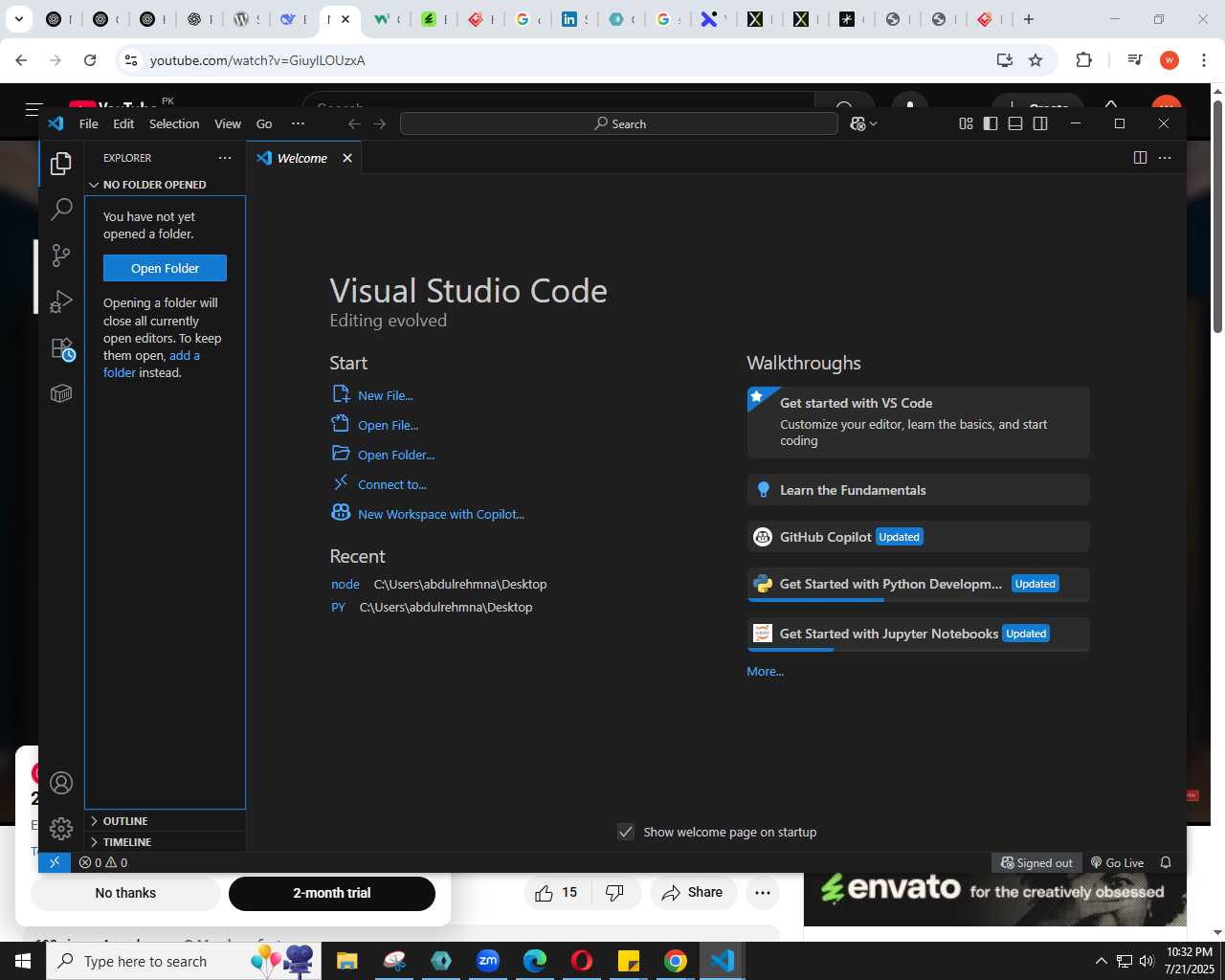Open the File menu

[89, 123]
